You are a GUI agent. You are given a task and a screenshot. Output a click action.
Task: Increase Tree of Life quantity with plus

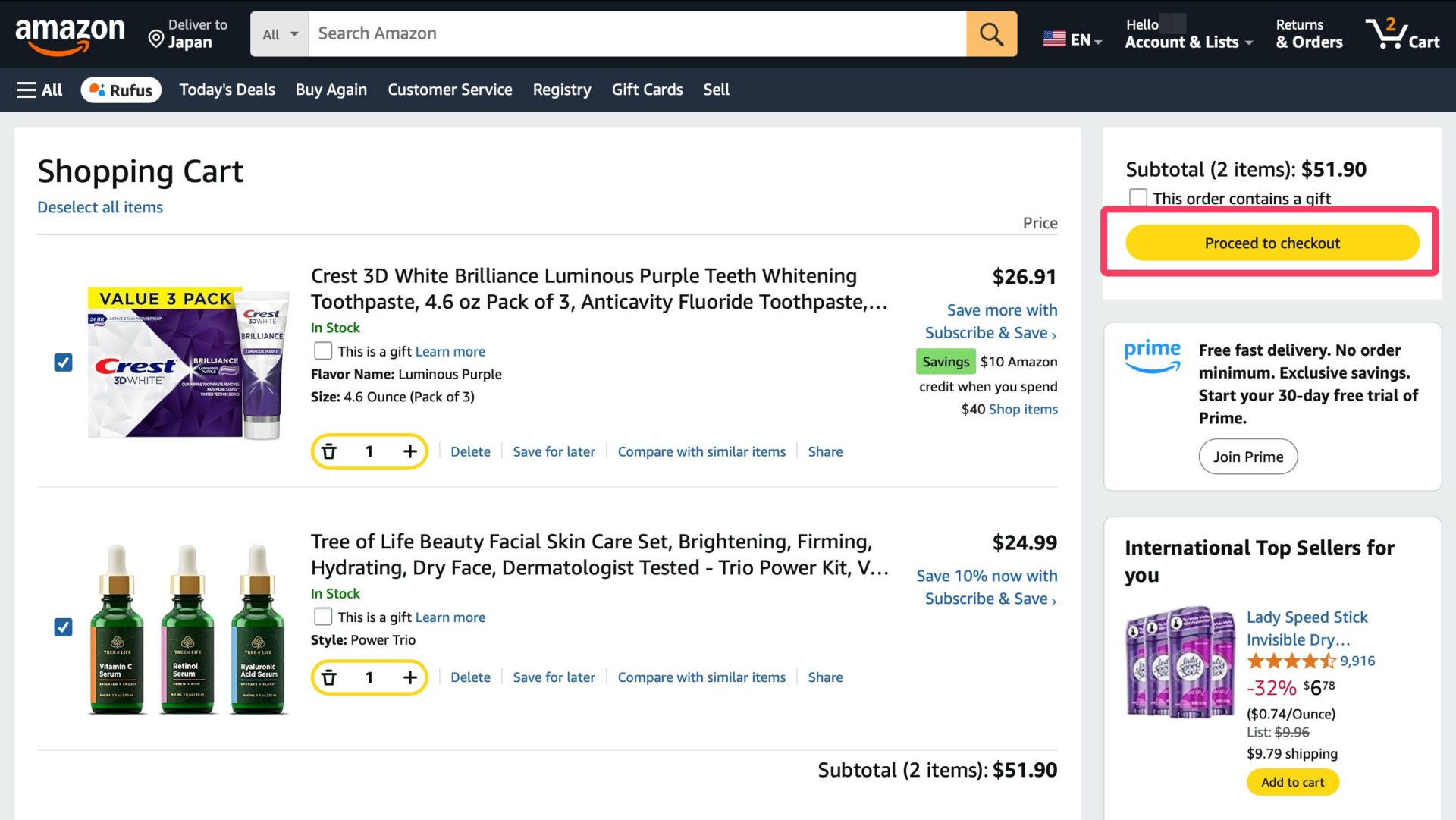pyautogui.click(x=410, y=677)
